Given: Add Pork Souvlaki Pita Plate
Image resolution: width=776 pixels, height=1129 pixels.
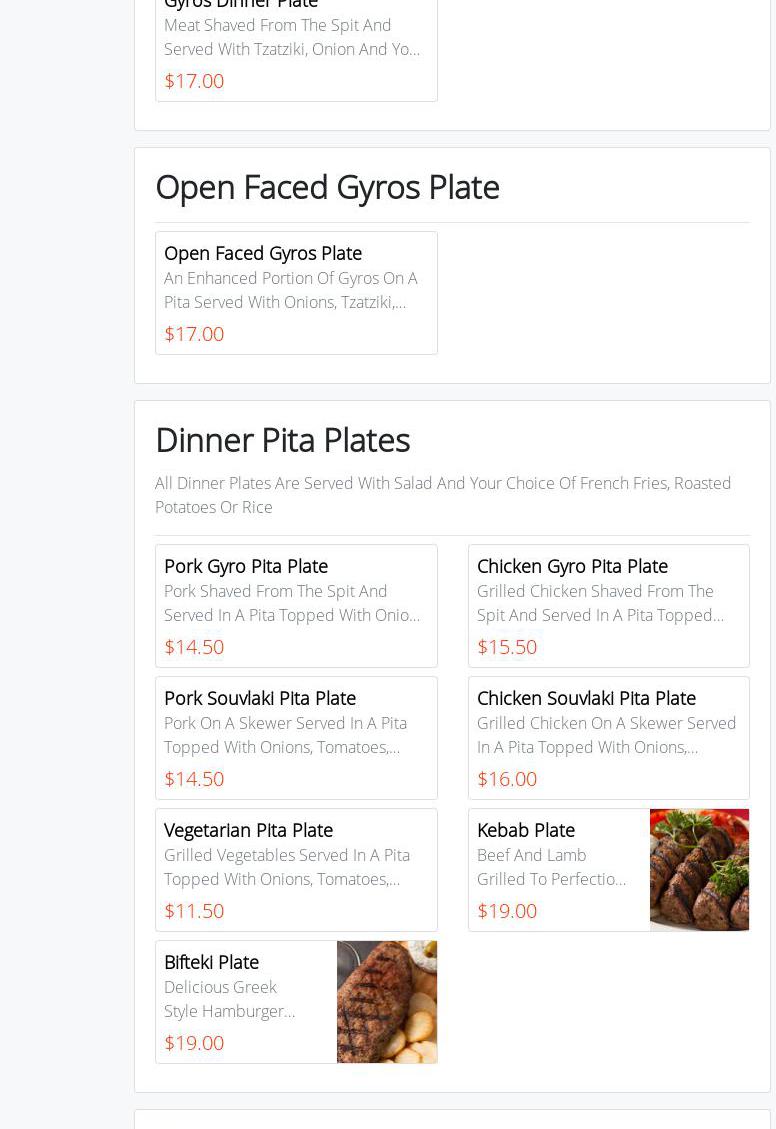Looking at the screenshot, I should click(x=297, y=738).
